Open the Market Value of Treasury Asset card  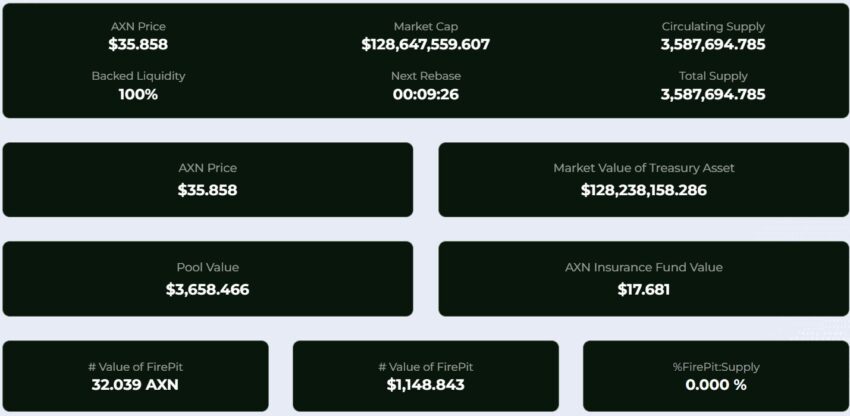643,180
